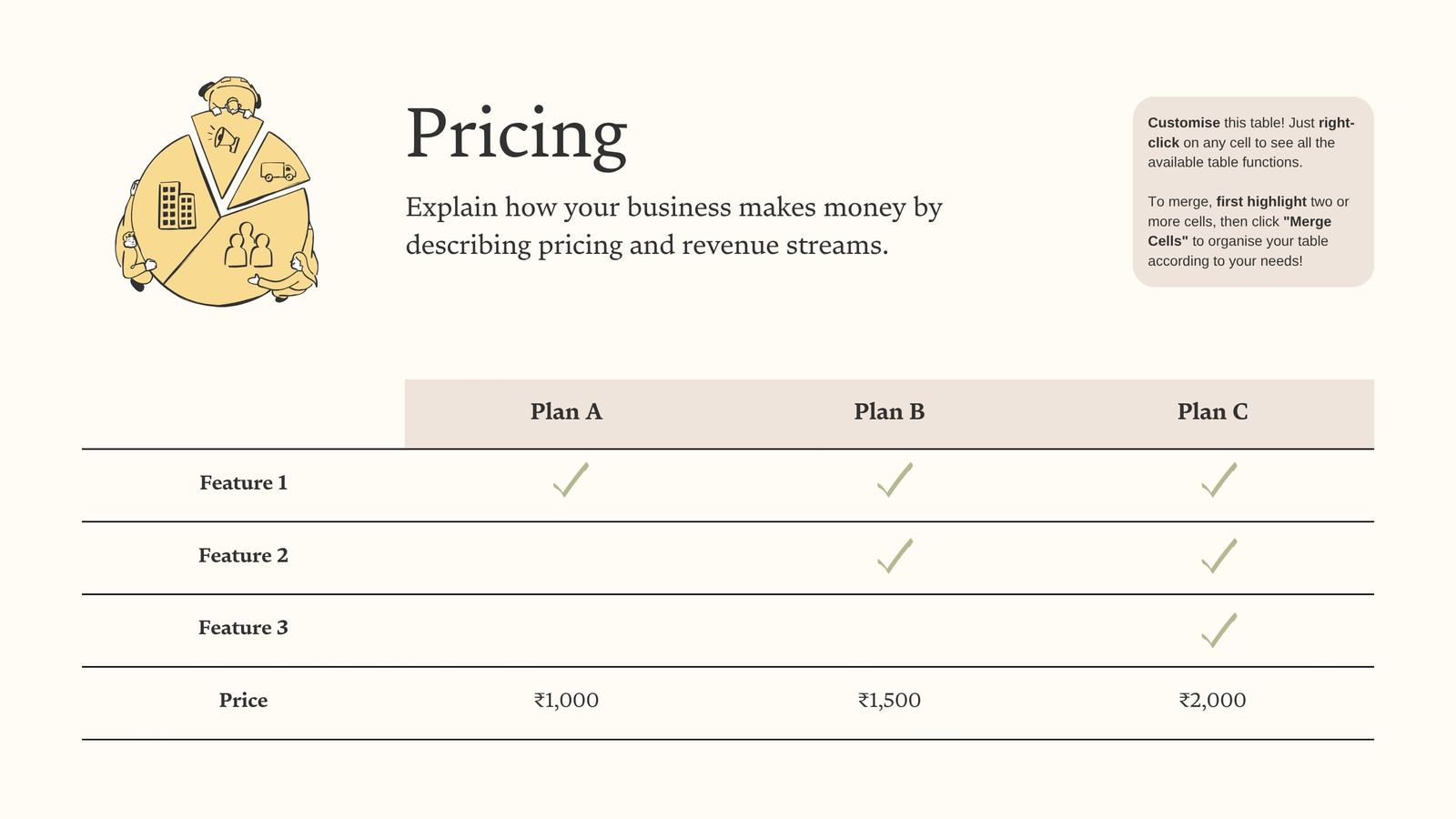The height and width of the screenshot is (819, 1456).
Task: Select the Pricing title text
Action: (516, 135)
